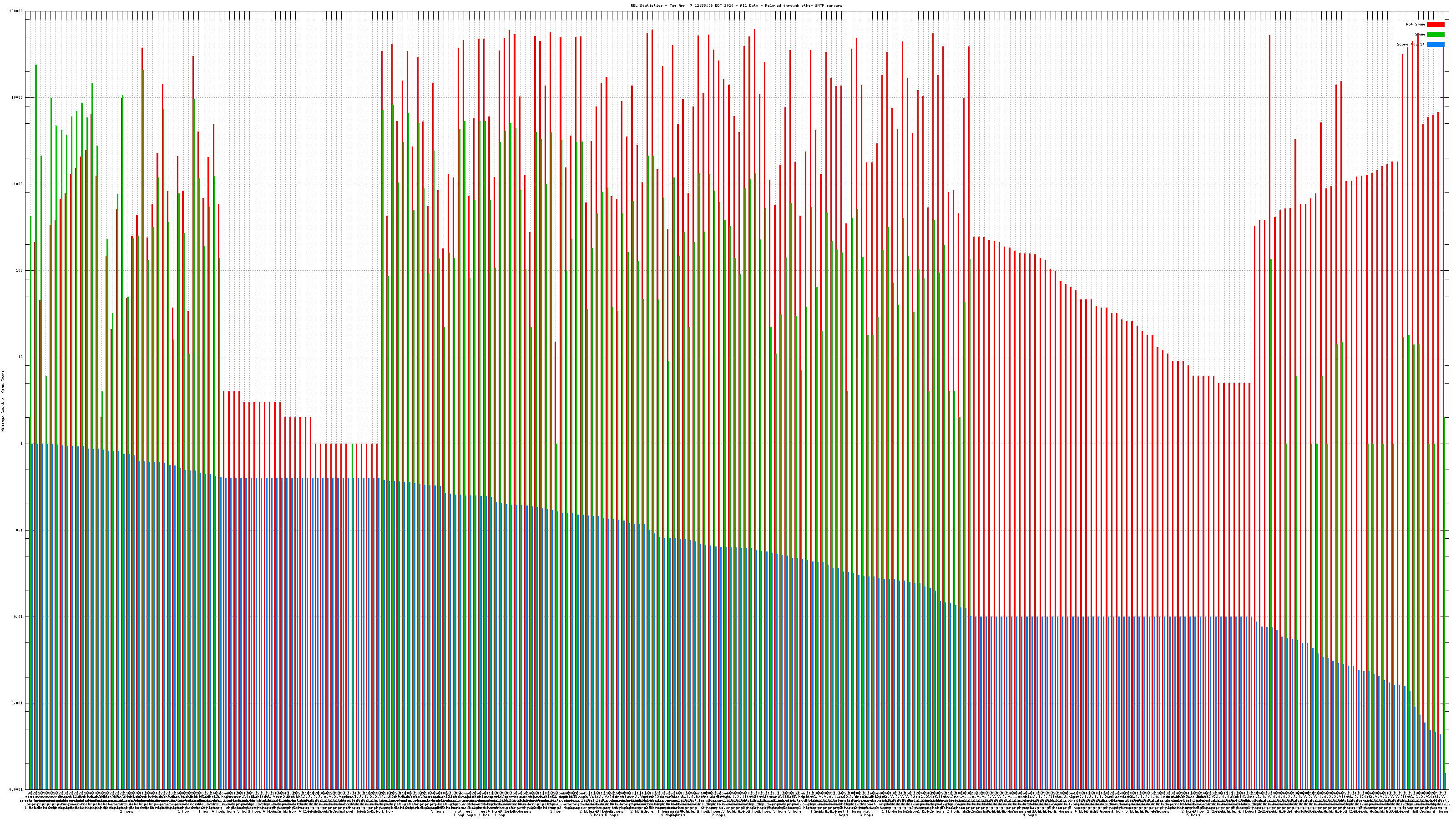This screenshot has height=819, width=1456.
Task: Click the 0.1 y-axis tick label
Action: [20, 530]
